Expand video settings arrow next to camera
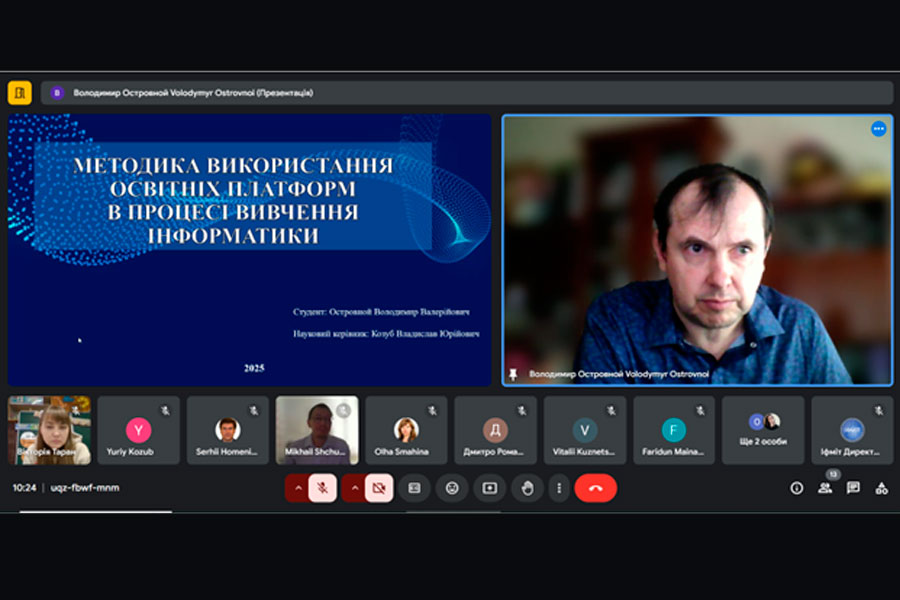 (x=353, y=488)
